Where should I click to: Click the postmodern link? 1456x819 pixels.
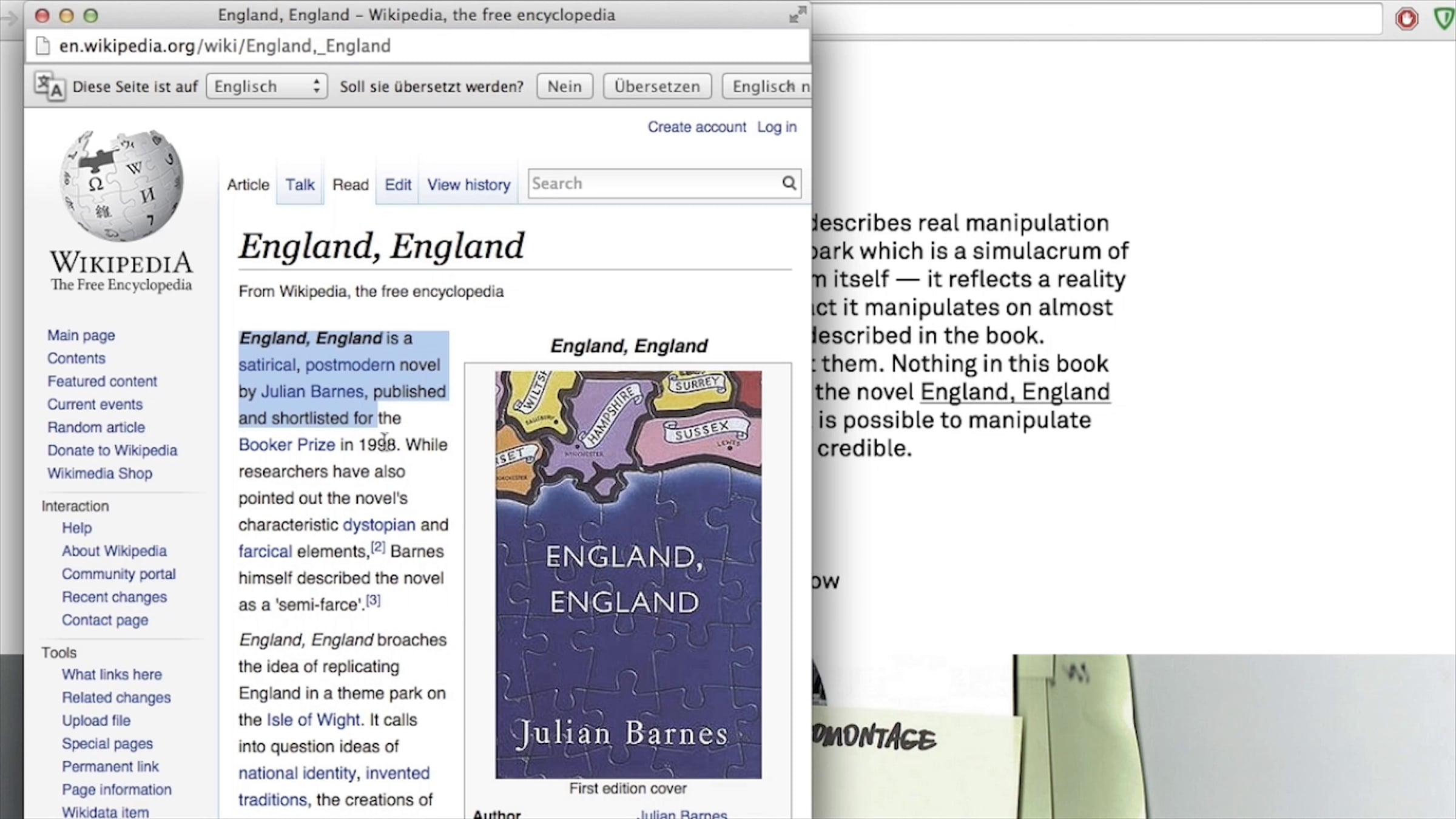click(350, 365)
